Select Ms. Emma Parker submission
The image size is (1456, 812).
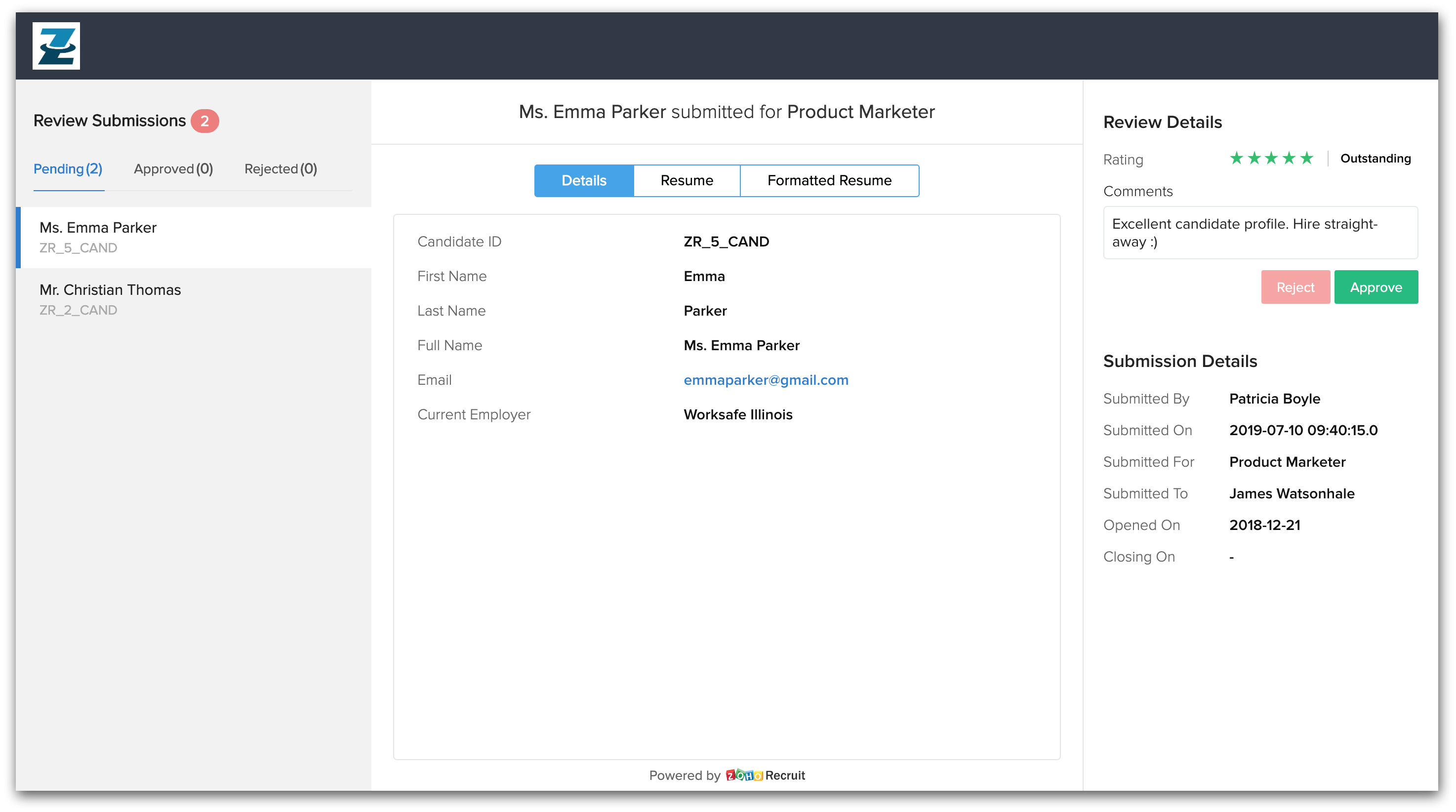point(98,237)
